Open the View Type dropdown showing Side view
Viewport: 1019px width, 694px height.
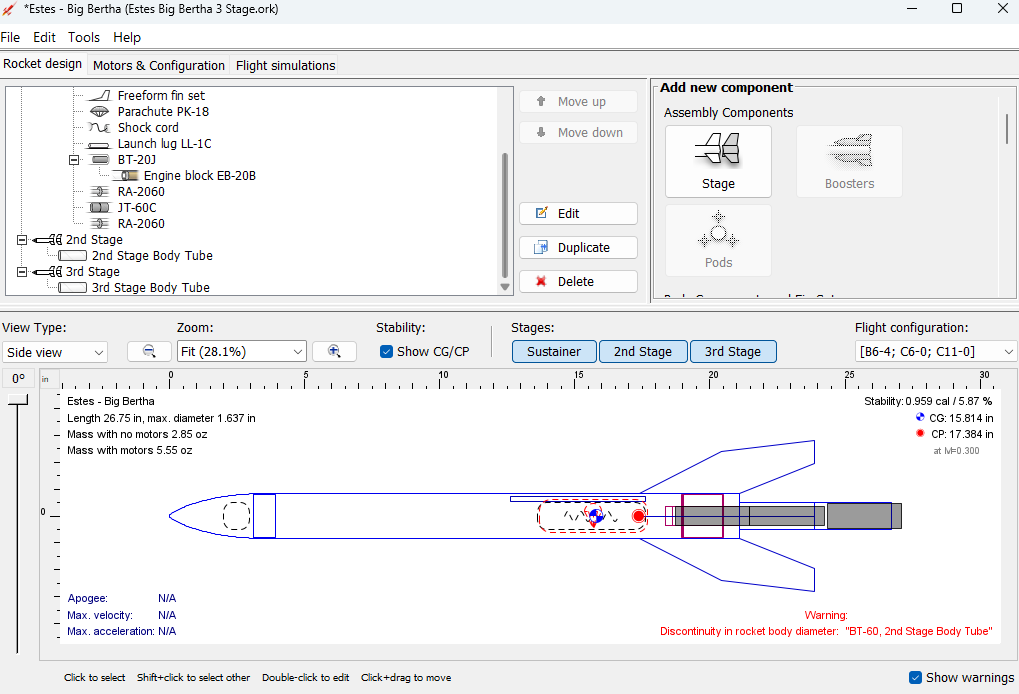point(54,351)
